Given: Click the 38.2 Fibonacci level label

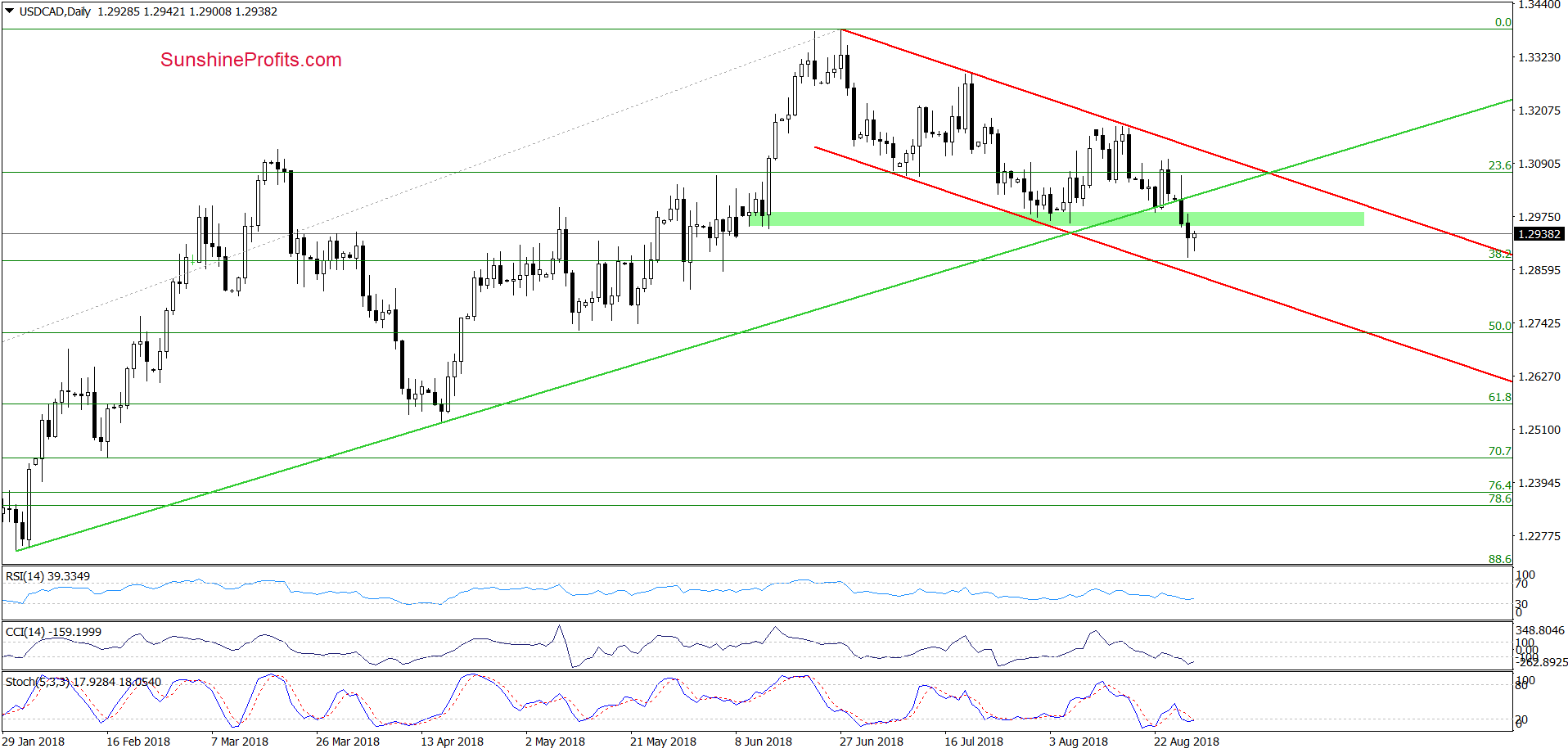Looking at the screenshot, I should (x=1499, y=254).
